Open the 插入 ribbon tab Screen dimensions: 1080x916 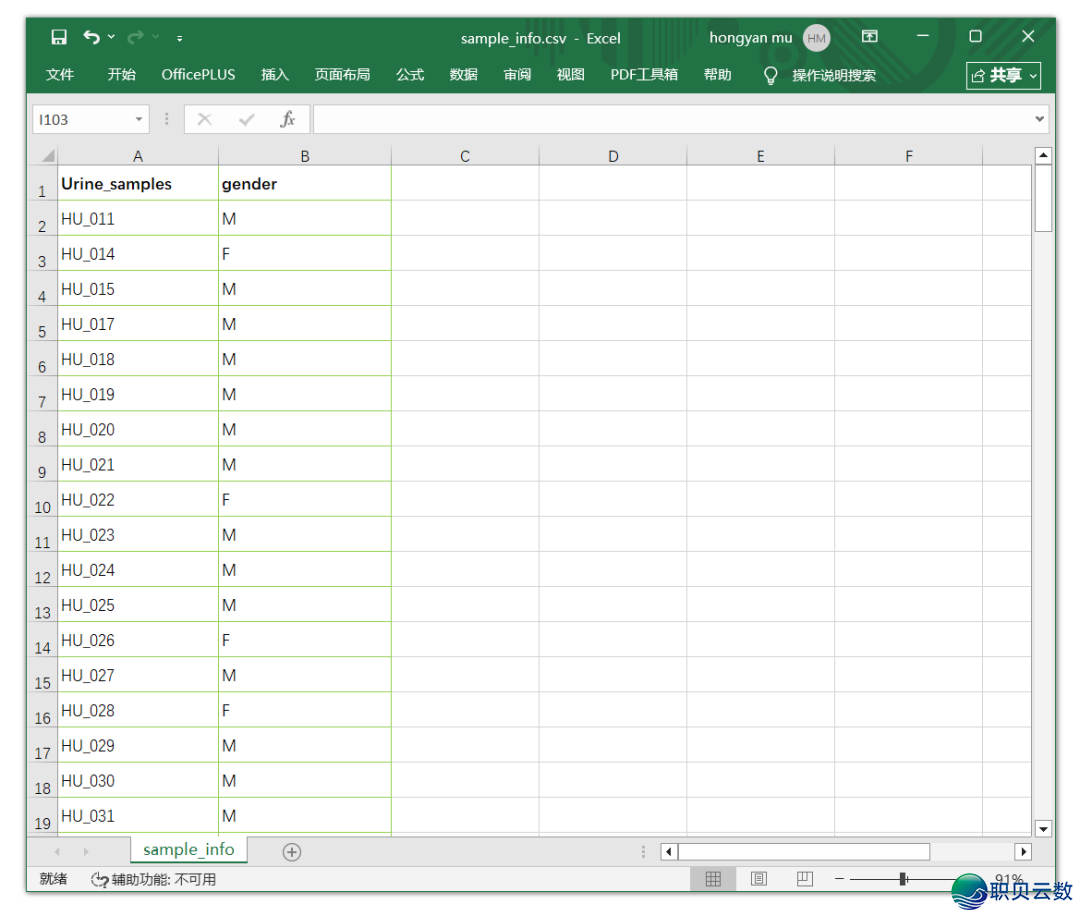tap(275, 75)
